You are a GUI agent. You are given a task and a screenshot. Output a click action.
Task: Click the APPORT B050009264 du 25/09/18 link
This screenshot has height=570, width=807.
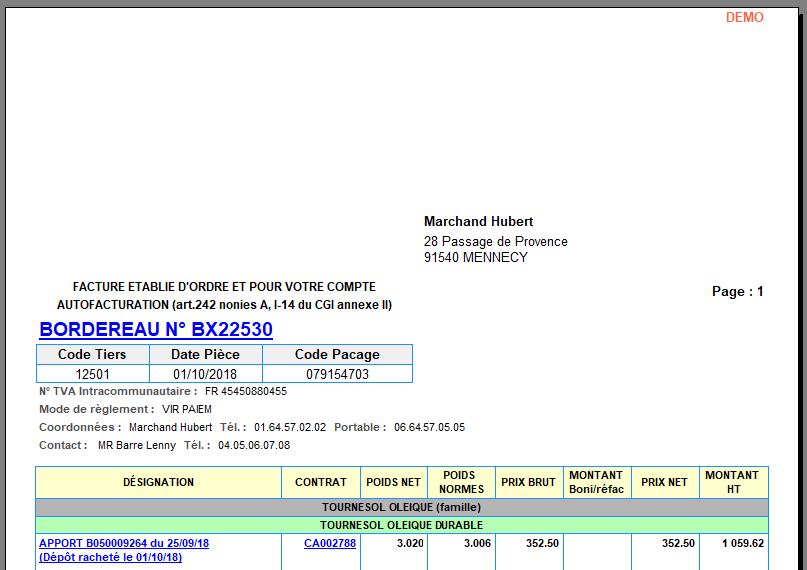coord(124,544)
